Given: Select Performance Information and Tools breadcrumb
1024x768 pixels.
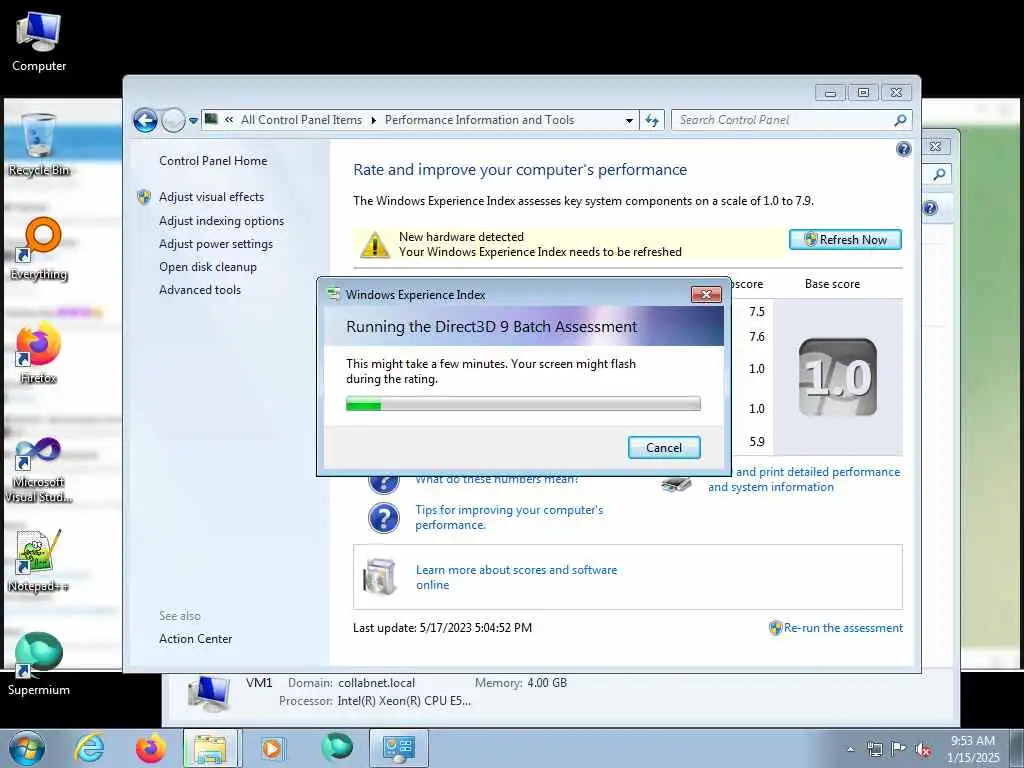Looking at the screenshot, I should [479, 120].
